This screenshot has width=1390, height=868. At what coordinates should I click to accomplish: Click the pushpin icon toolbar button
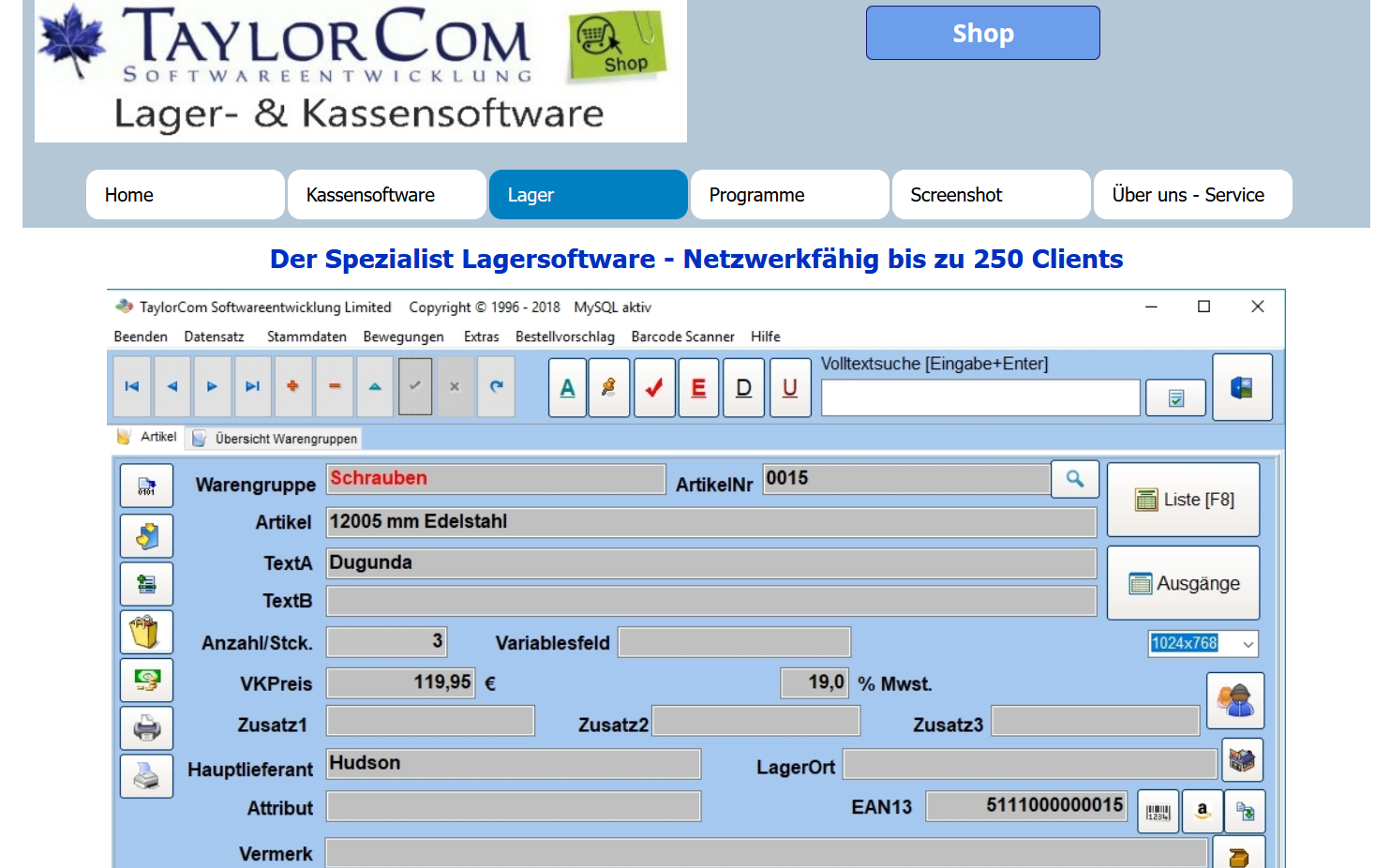coord(609,388)
